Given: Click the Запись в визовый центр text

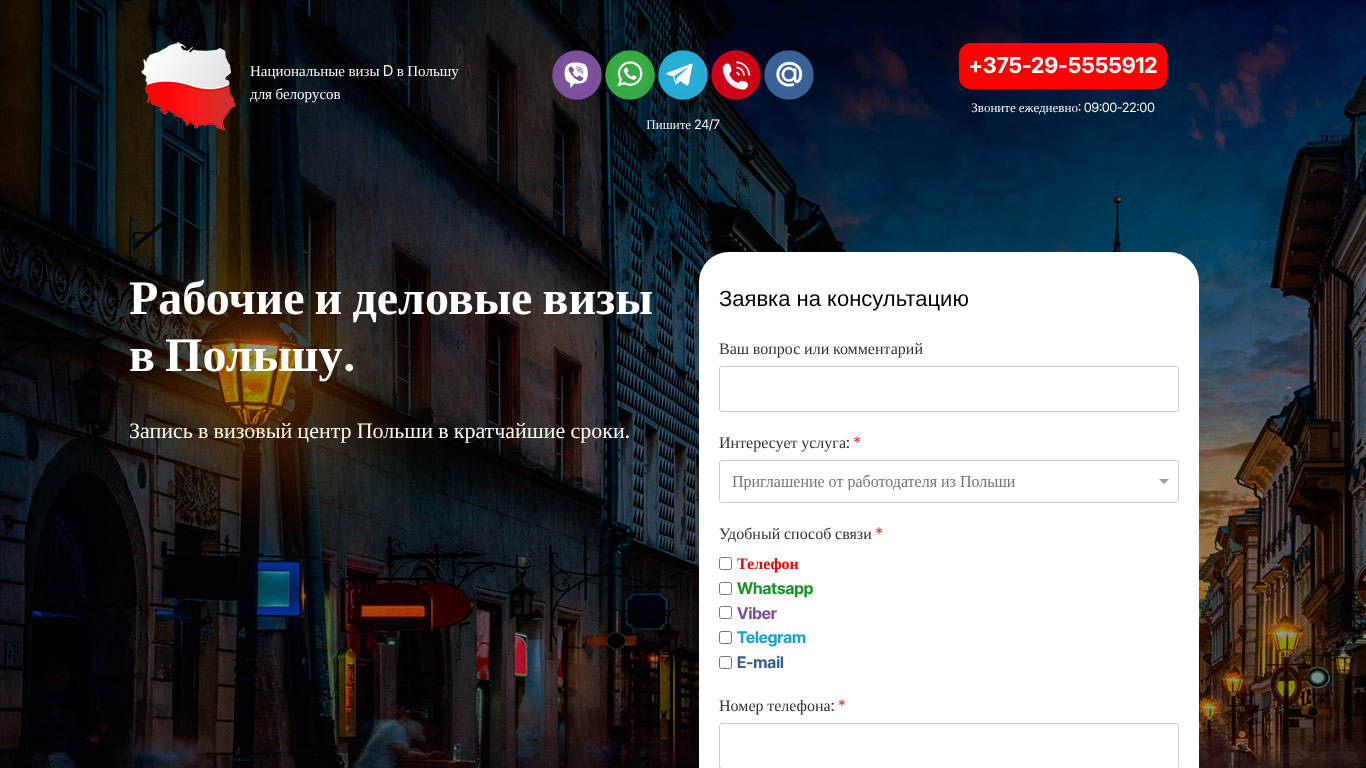Looking at the screenshot, I should 380,432.
